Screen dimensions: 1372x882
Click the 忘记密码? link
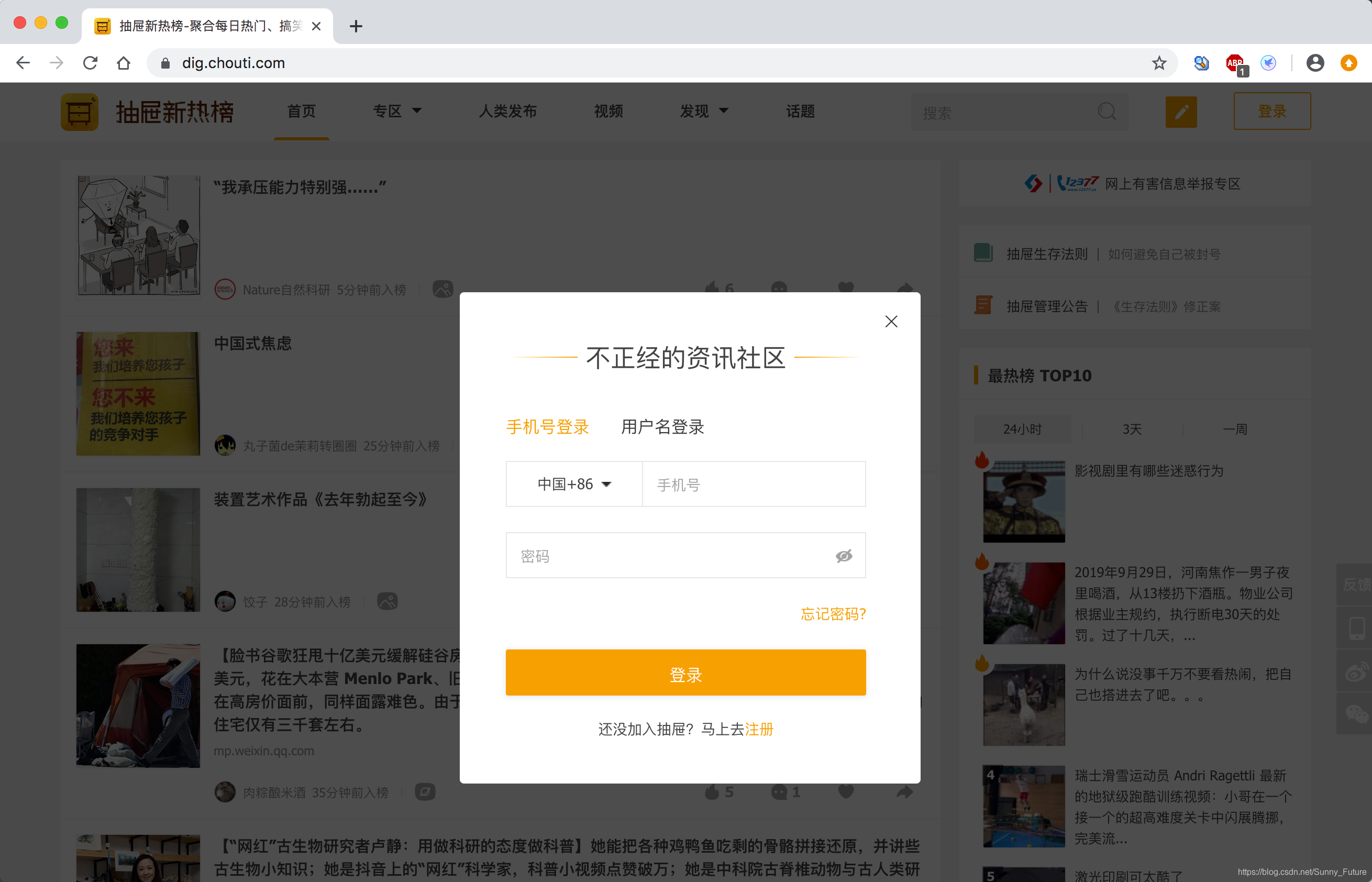[833, 614]
